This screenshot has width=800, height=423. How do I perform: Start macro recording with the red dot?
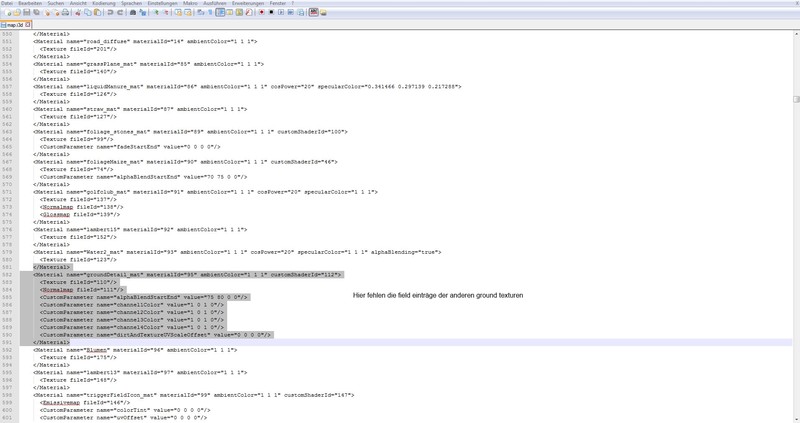pos(261,12)
